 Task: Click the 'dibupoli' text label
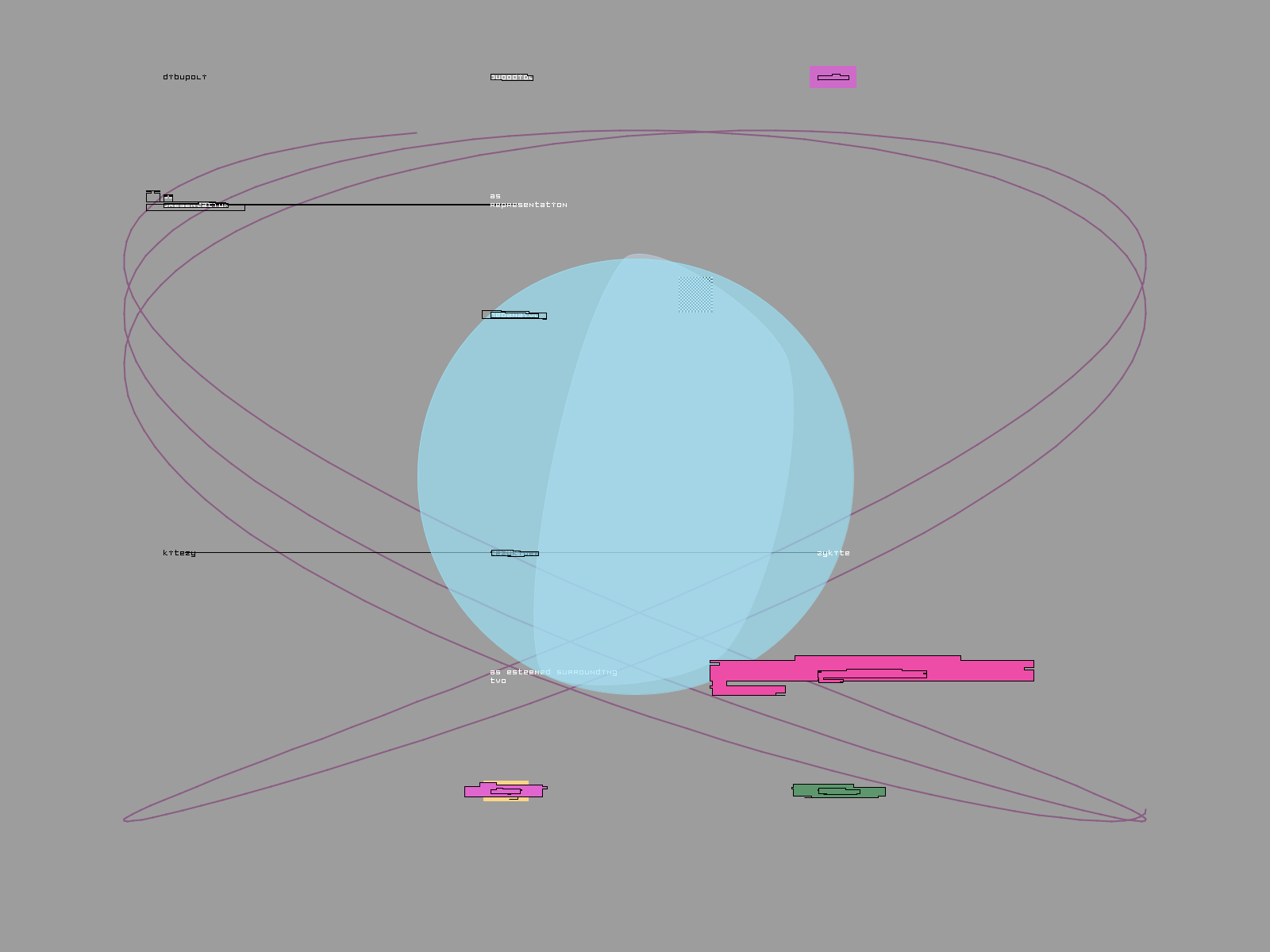pos(184,77)
